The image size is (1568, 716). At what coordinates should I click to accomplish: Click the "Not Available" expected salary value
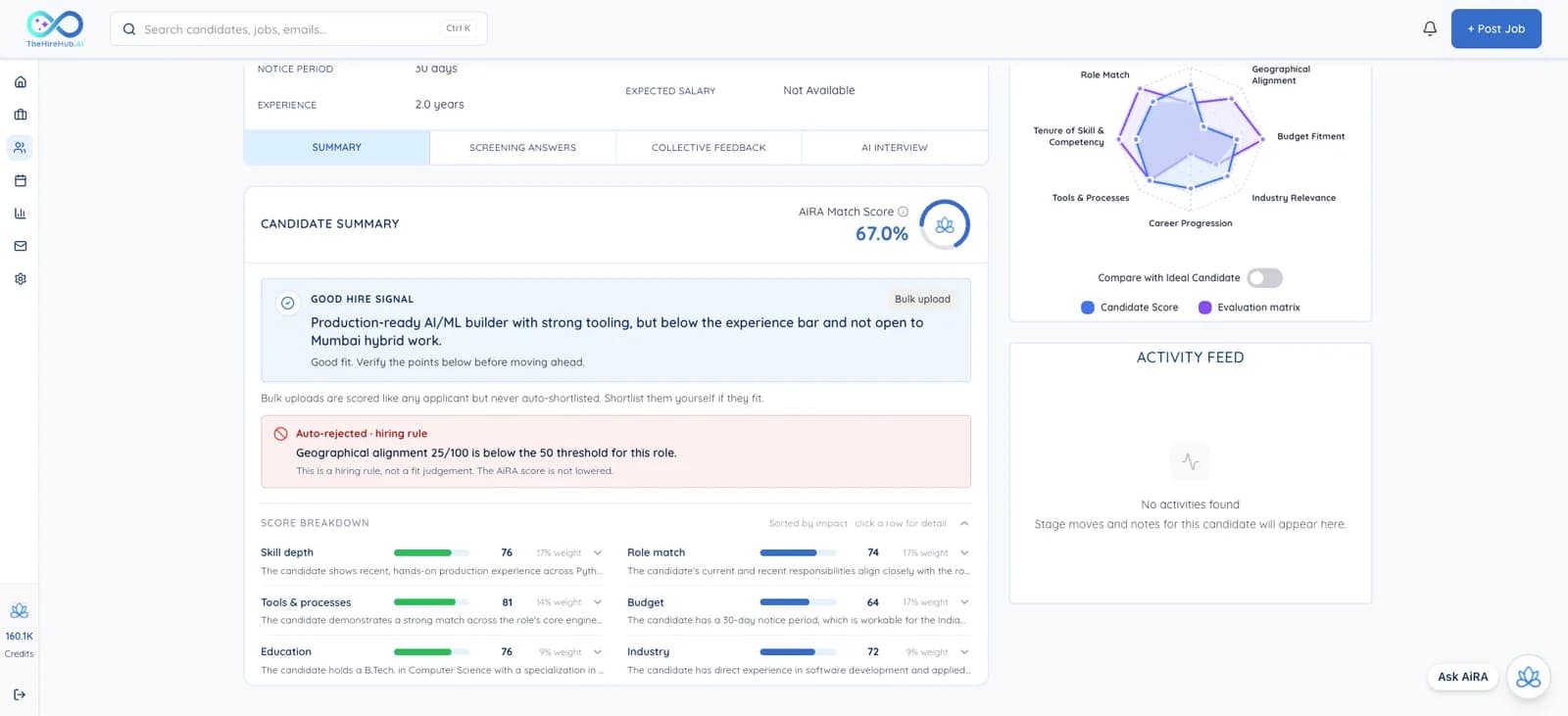coord(819,91)
